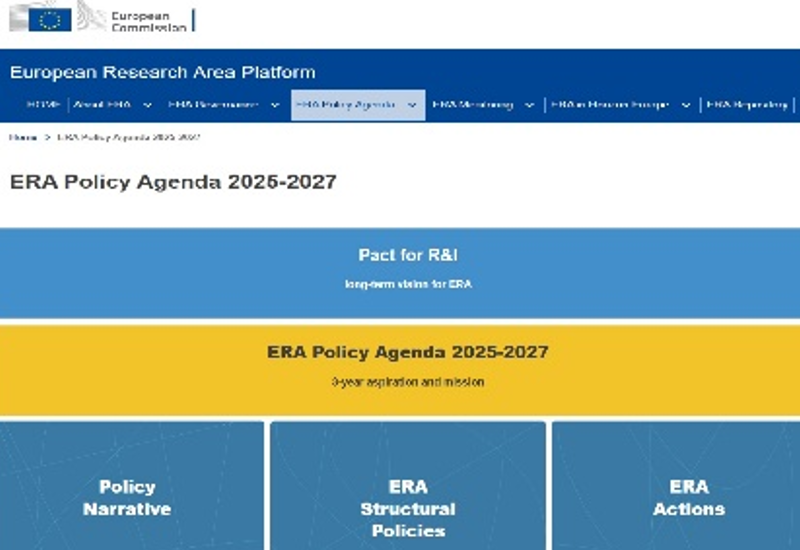Open the yellow ERA Policy Agenda 2025-2027 banner title

(408, 352)
